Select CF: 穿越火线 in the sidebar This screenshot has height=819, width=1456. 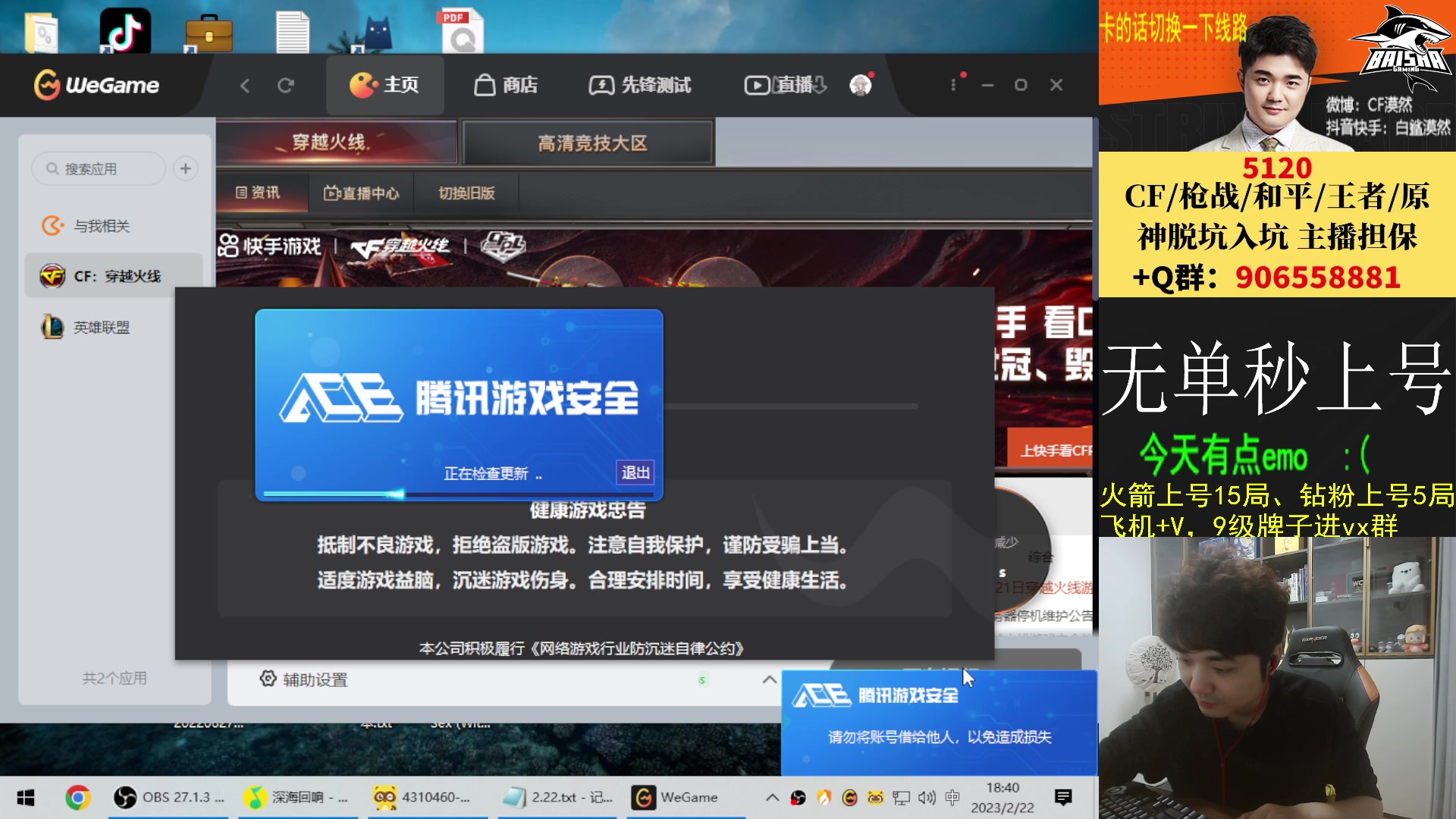point(114,276)
